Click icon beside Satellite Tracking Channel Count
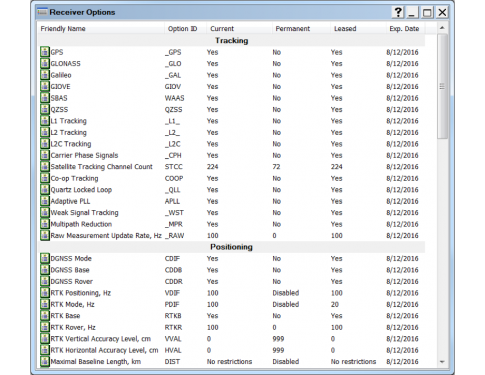This screenshot has width=485, height=375. click(45, 167)
